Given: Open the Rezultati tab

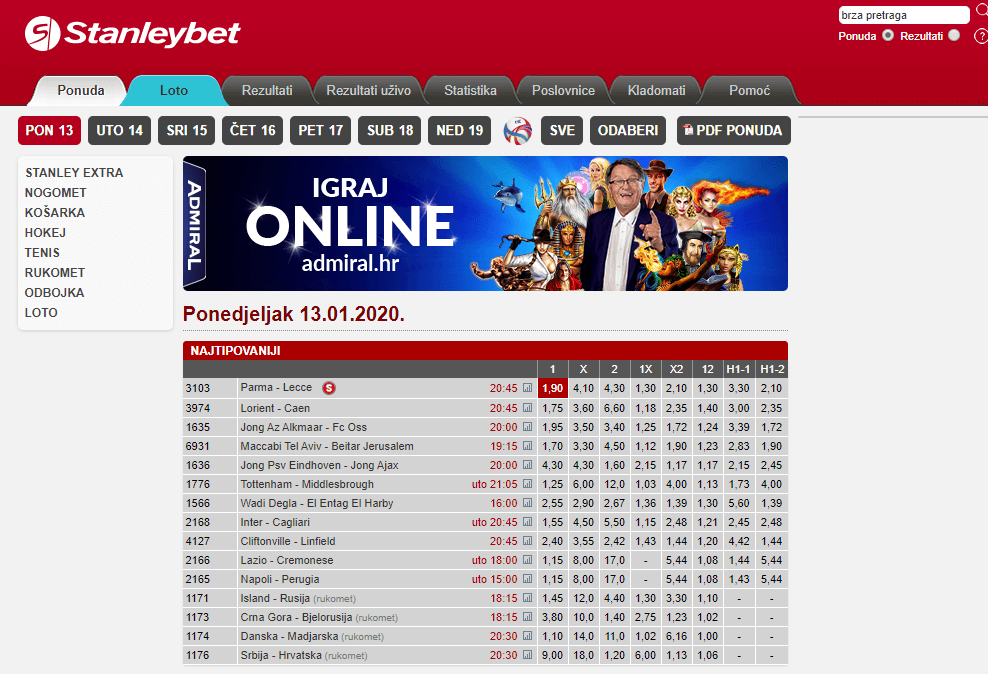Looking at the screenshot, I should (x=267, y=91).
